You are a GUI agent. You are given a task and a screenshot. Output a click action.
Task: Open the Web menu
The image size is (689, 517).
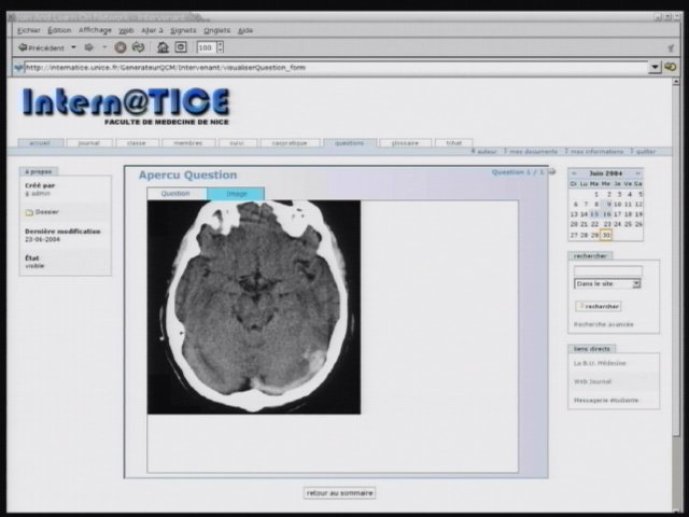[x=127, y=31]
